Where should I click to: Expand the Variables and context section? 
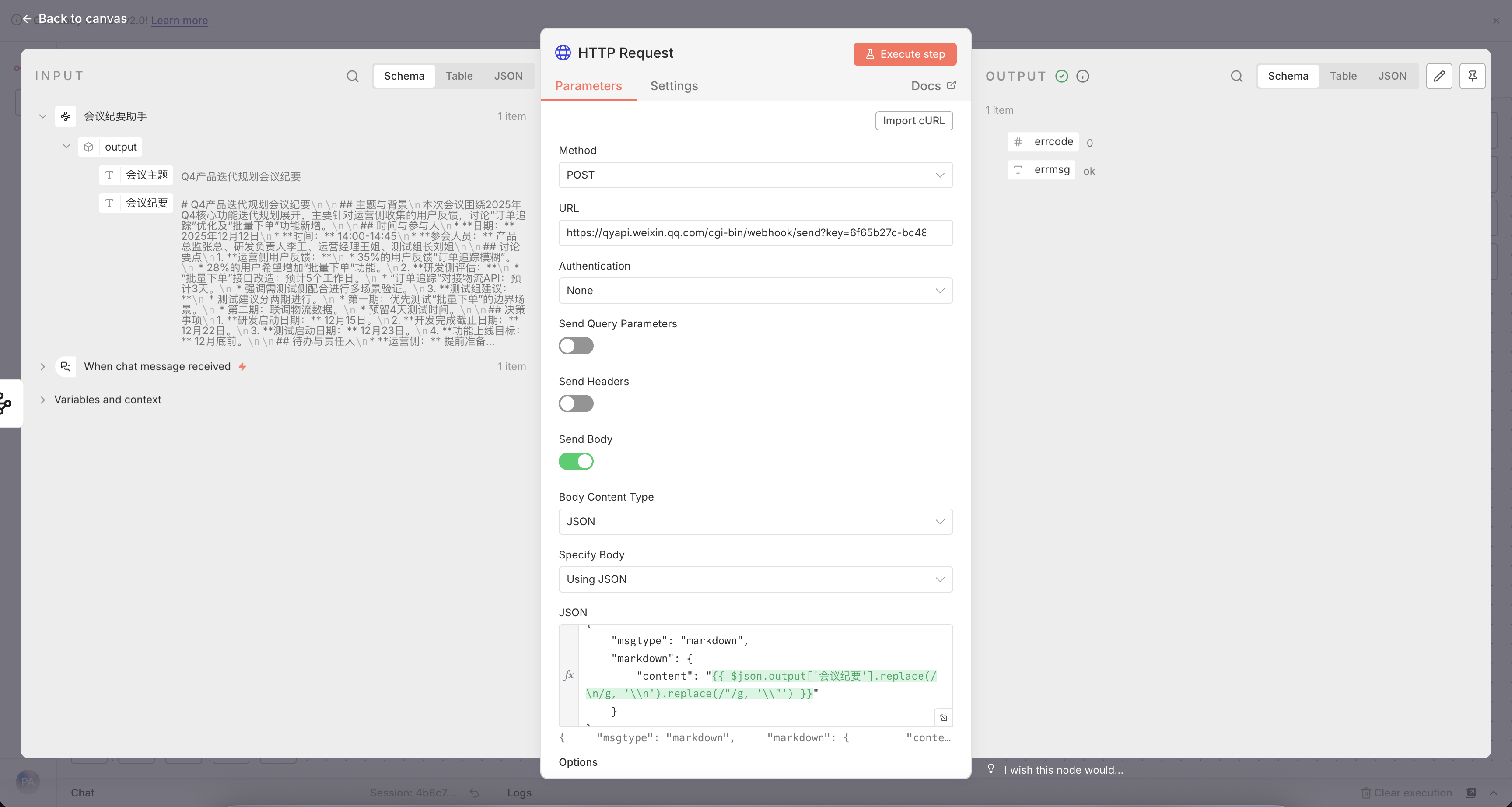43,400
